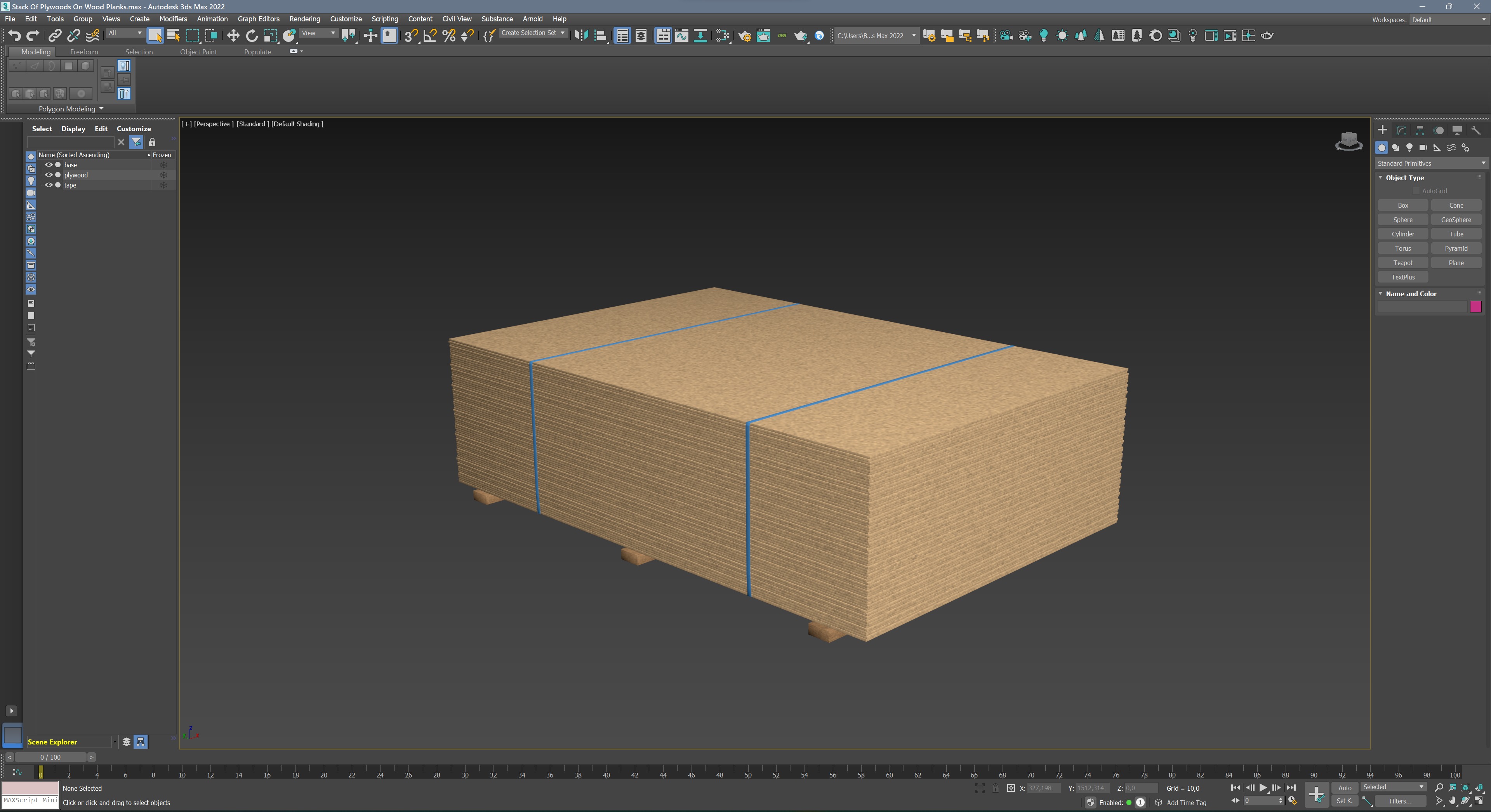
Task: Create a Box primitive
Action: [1402, 205]
